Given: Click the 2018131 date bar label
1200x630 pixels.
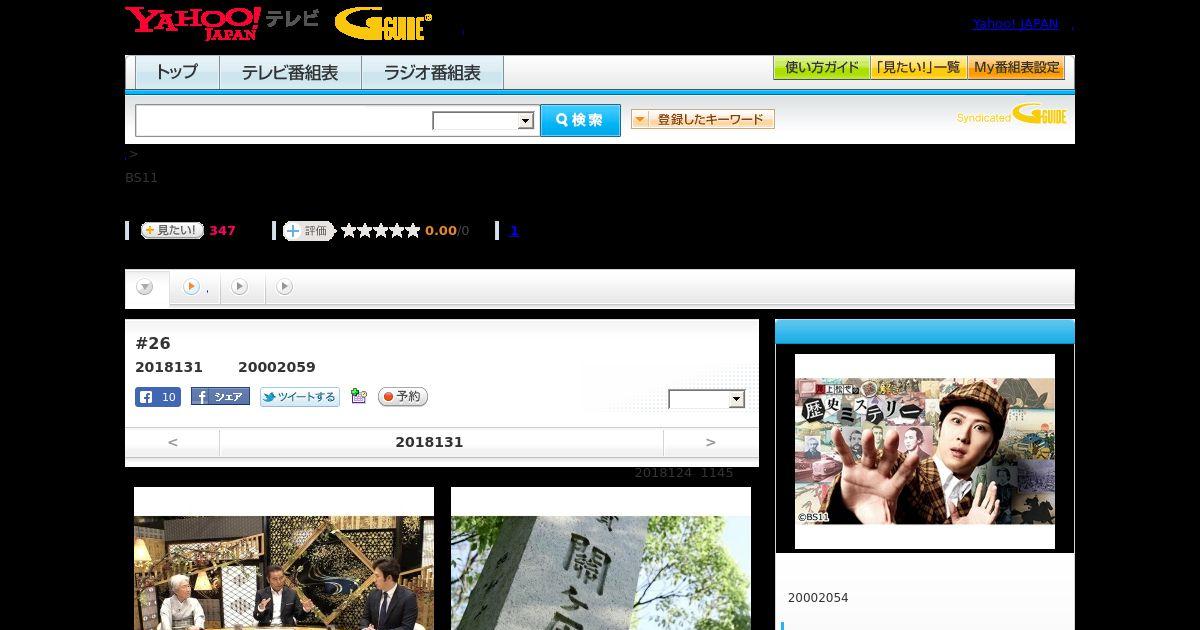Looking at the screenshot, I should tap(430, 442).
